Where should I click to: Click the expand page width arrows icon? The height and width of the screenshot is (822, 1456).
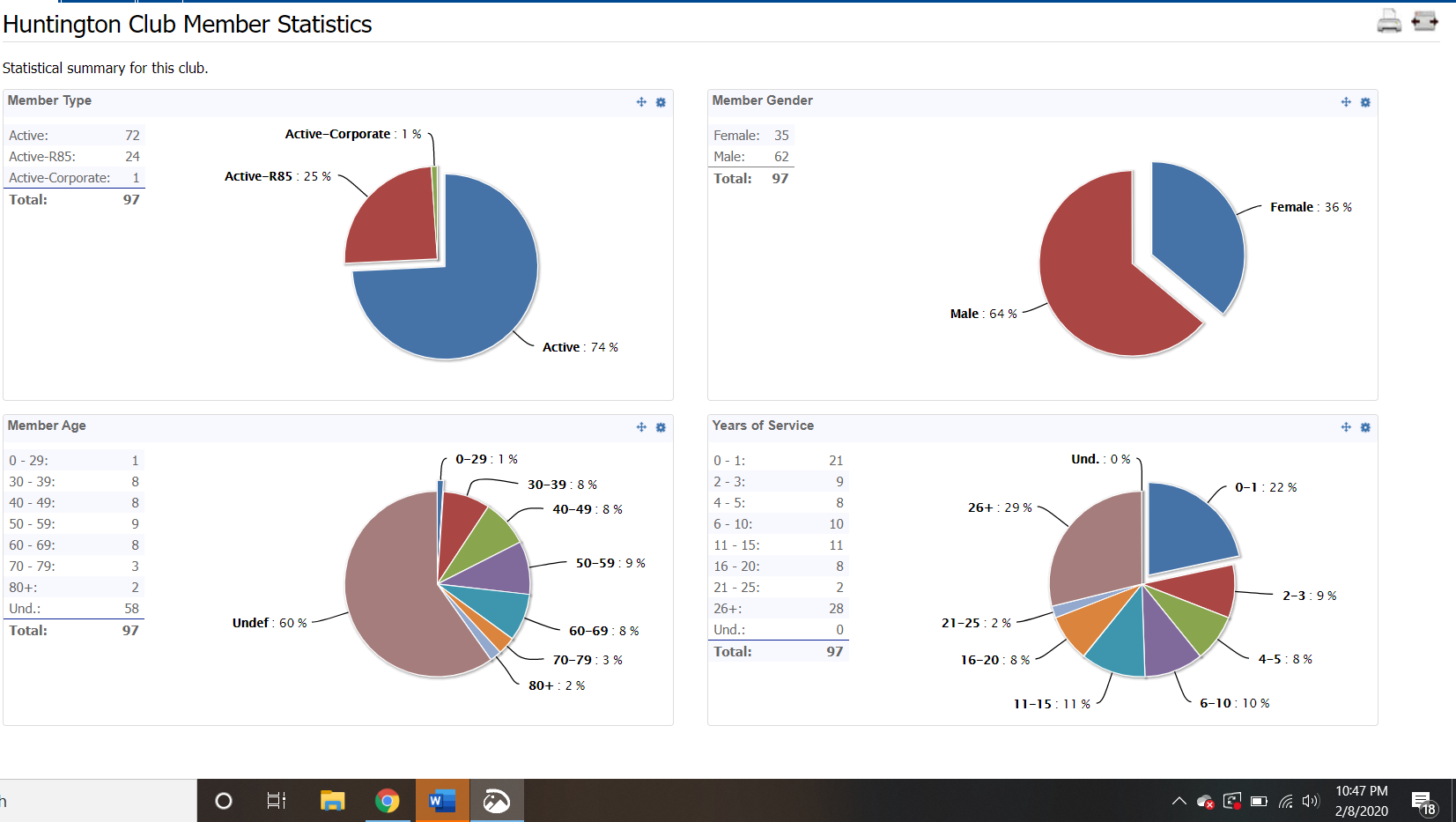click(x=1424, y=21)
